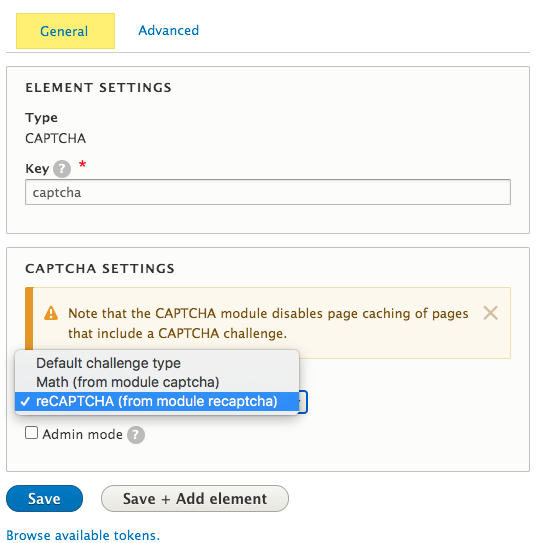Click the challenge type select box edge

303,402
